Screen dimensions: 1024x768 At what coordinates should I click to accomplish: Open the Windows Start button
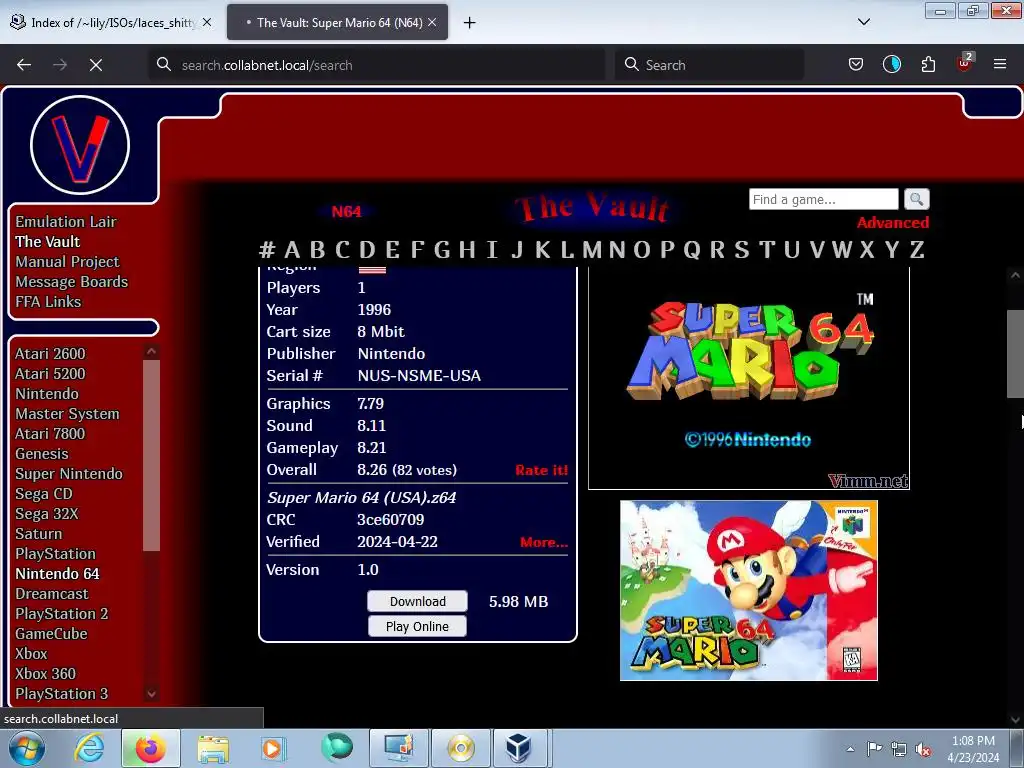pyautogui.click(x=26, y=748)
